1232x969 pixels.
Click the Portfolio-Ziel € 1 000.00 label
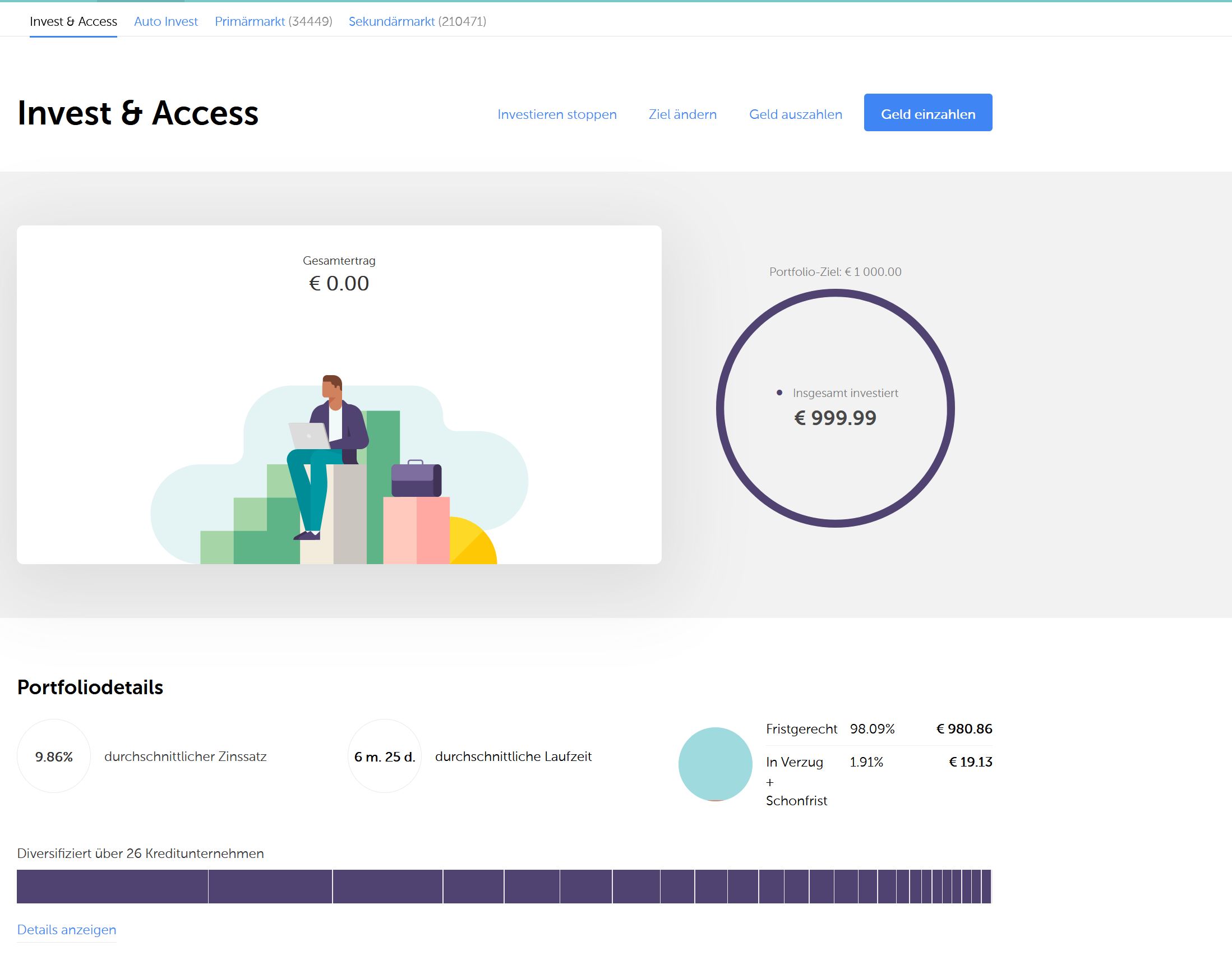coord(835,272)
